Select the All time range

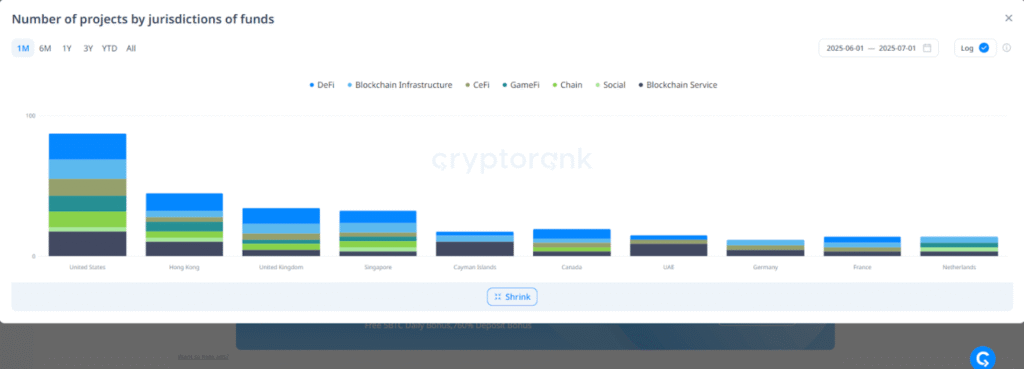pyautogui.click(x=131, y=48)
